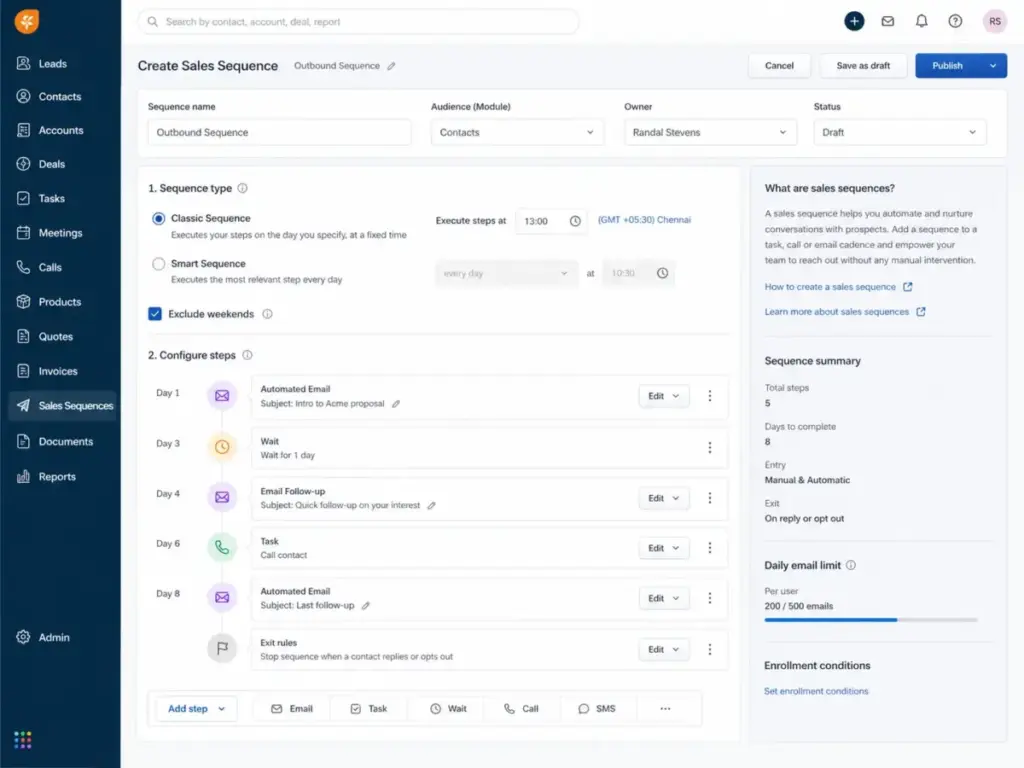Click the daily email limit progress bar
This screenshot has height=768, width=1024.
pos(871,620)
